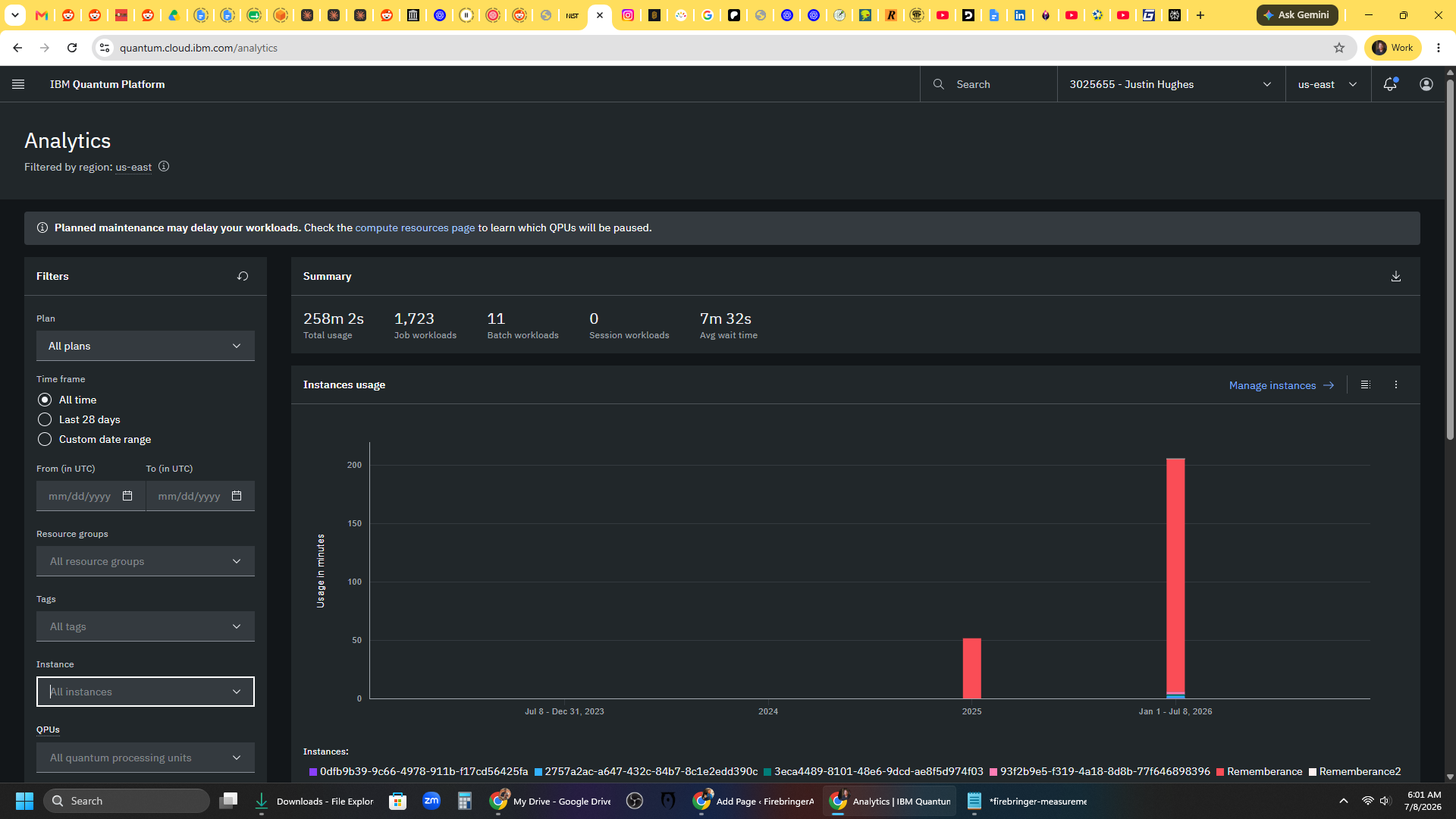Click the 2025 usage bar in chart
1456x819 pixels.
tap(972, 668)
